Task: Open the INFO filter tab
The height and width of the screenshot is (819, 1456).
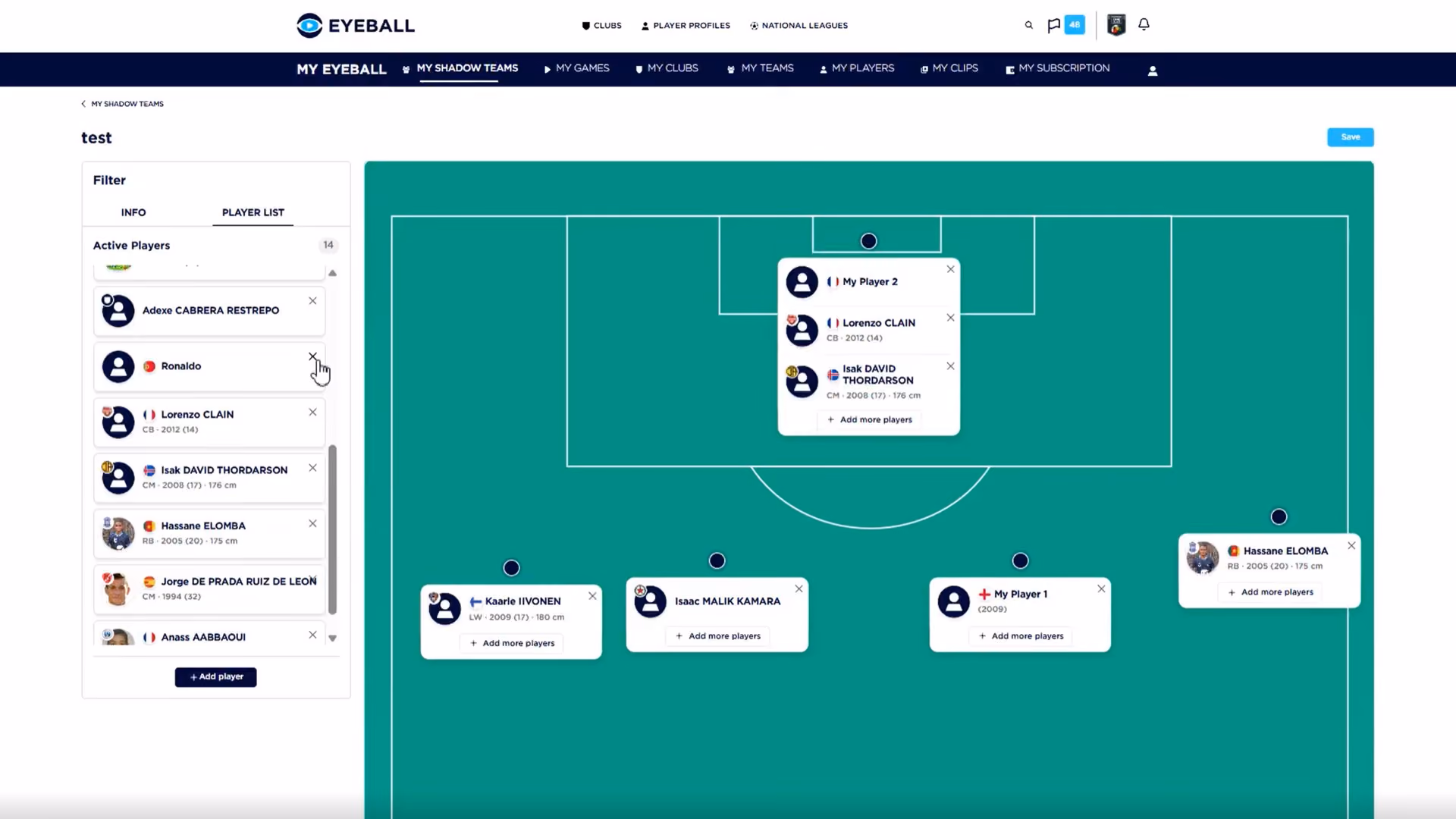Action: [133, 213]
